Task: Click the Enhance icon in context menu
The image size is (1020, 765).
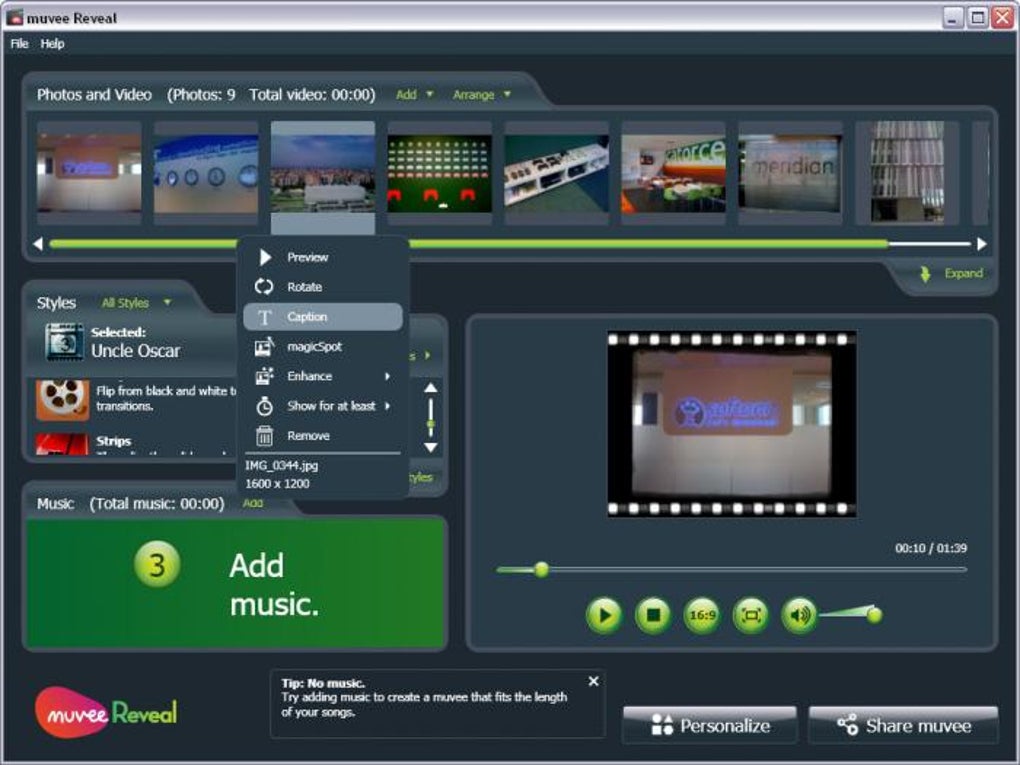Action: tap(264, 376)
